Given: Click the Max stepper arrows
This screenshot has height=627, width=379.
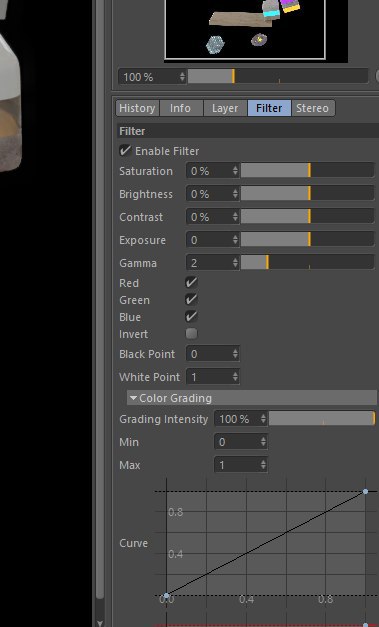Looking at the screenshot, I should click(x=263, y=465).
